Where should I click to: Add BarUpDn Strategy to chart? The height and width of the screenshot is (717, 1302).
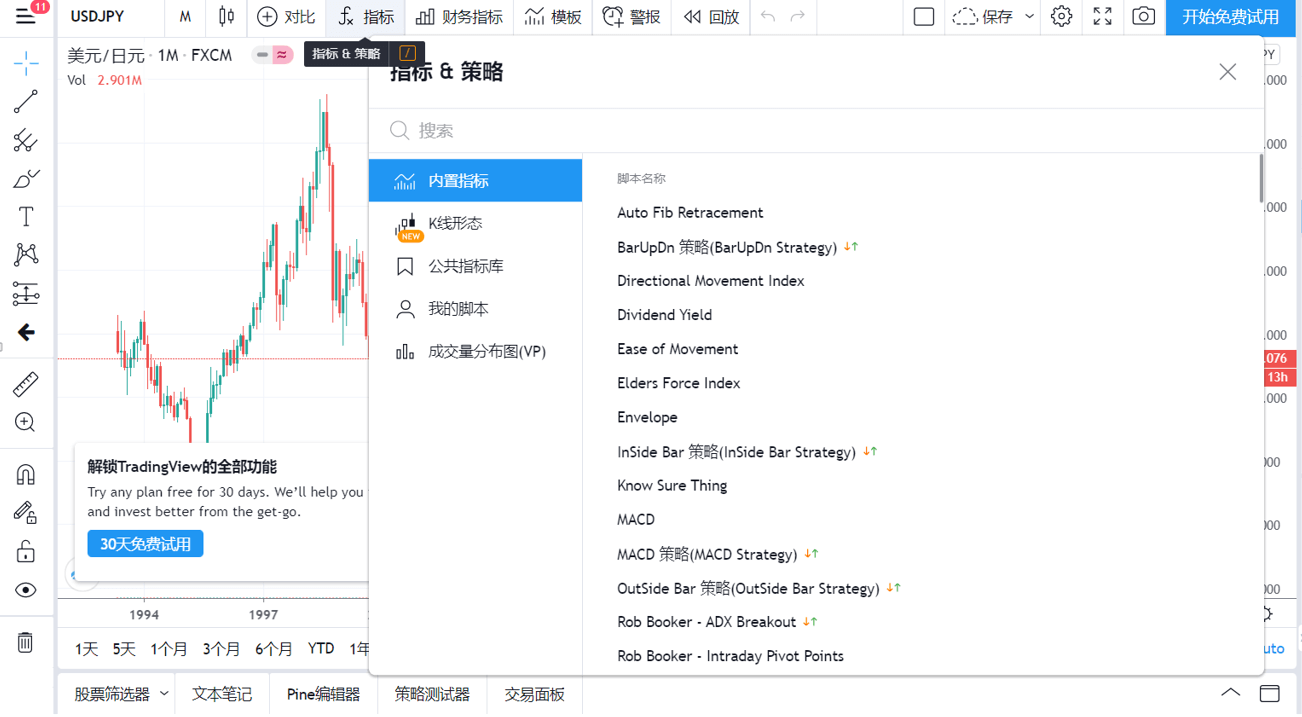(727, 247)
